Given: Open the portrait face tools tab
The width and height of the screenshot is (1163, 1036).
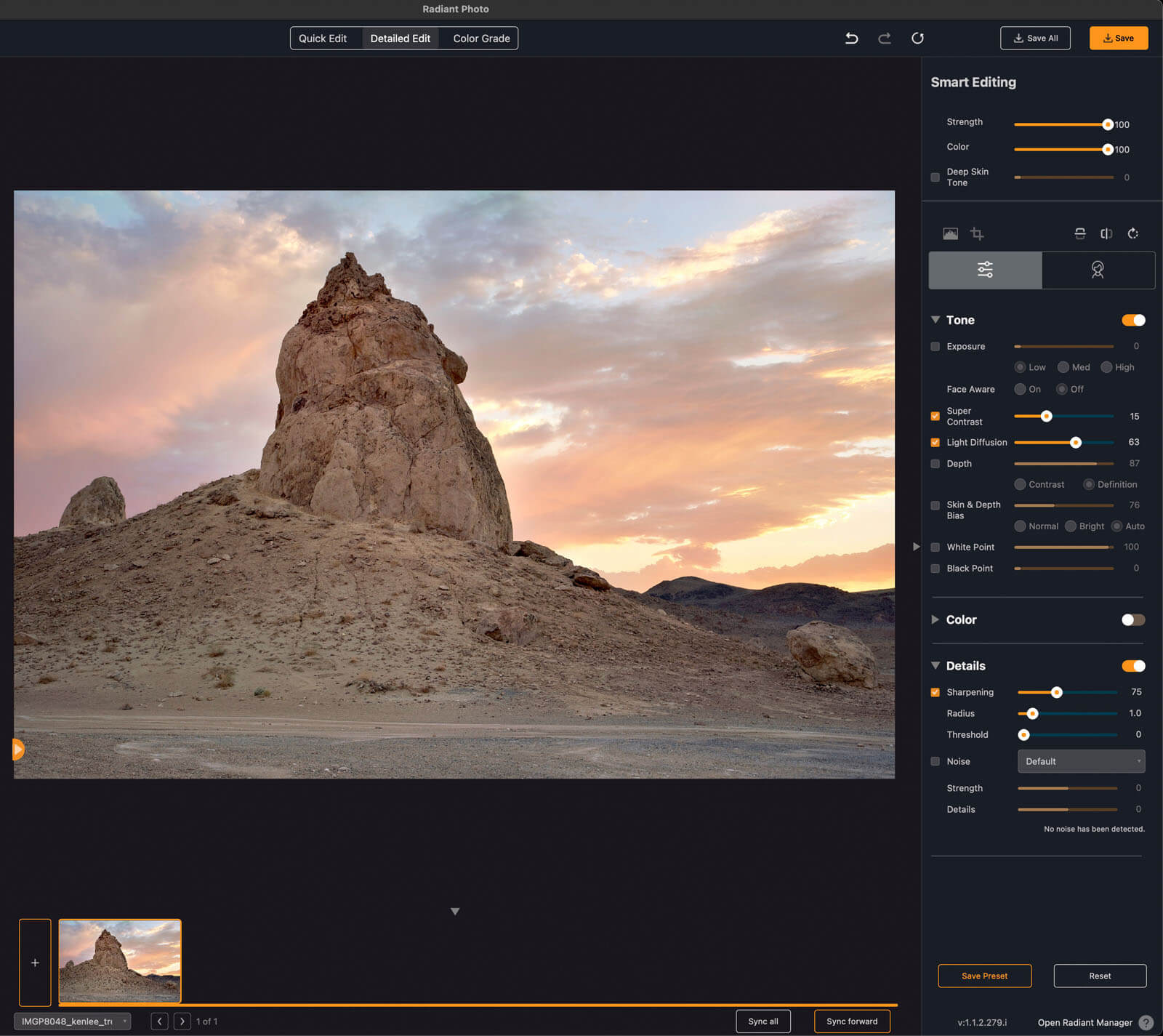Looking at the screenshot, I should [x=1098, y=270].
